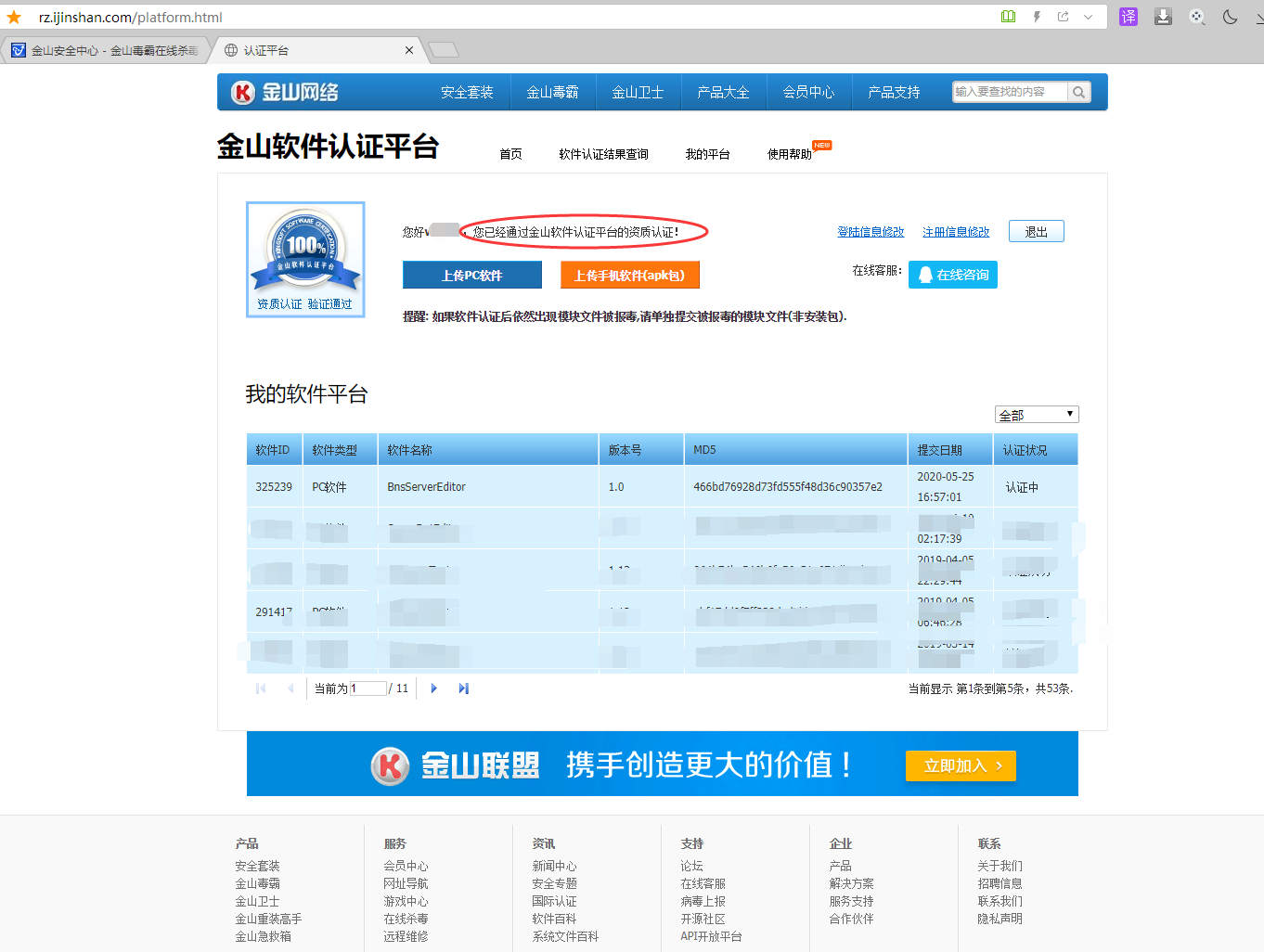Viewport: 1264px width, 952px height.
Task: Open footer link 合作伙伴
Action: click(x=851, y=919)
